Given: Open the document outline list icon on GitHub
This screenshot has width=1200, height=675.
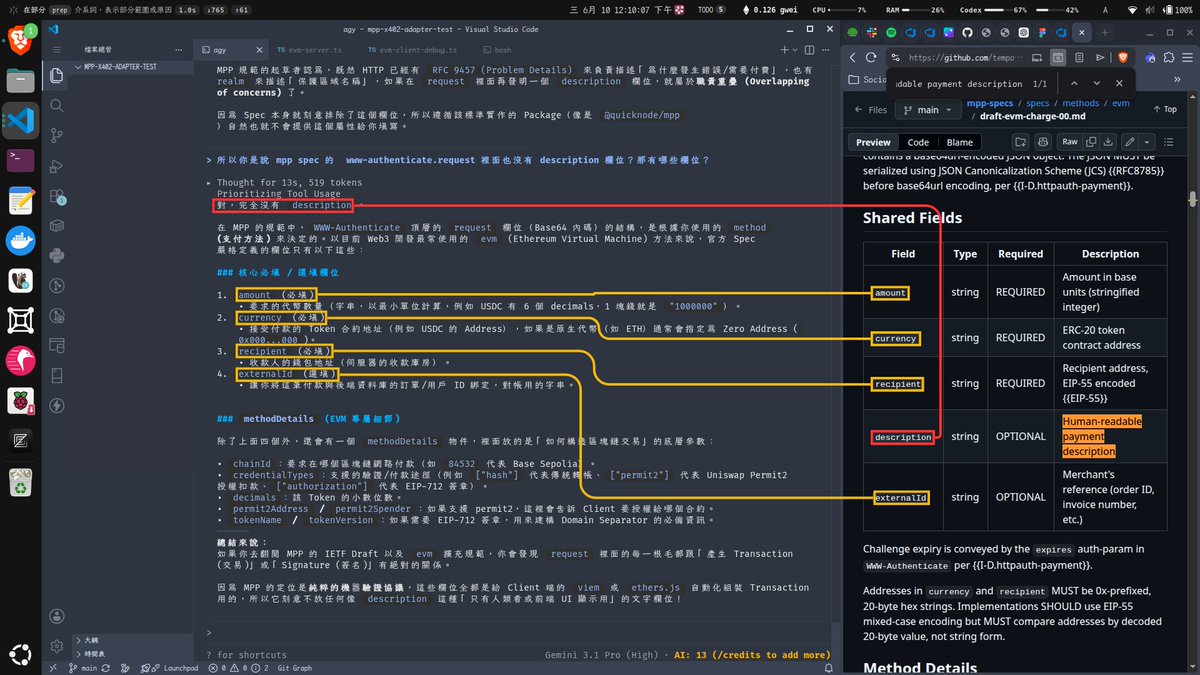Looking at the screenshot, I should (x=1170, y=142).
